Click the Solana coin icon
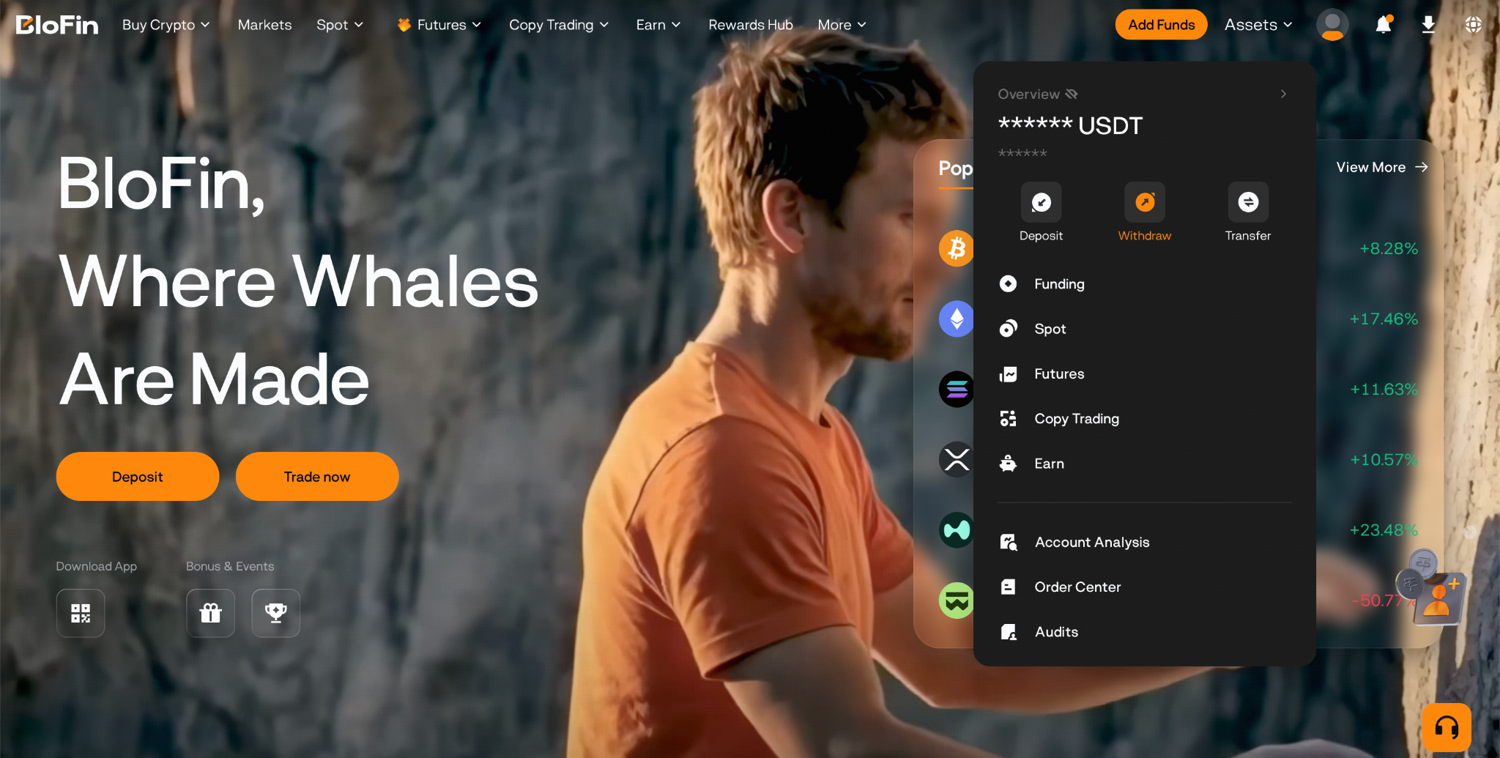 tap(956, 389)
